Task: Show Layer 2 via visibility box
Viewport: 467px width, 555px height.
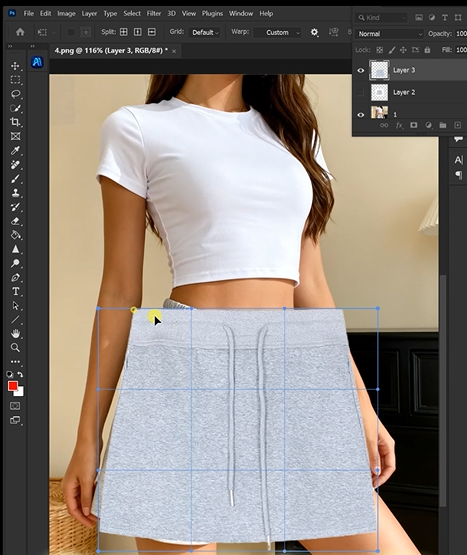Action: pos(360,92)
